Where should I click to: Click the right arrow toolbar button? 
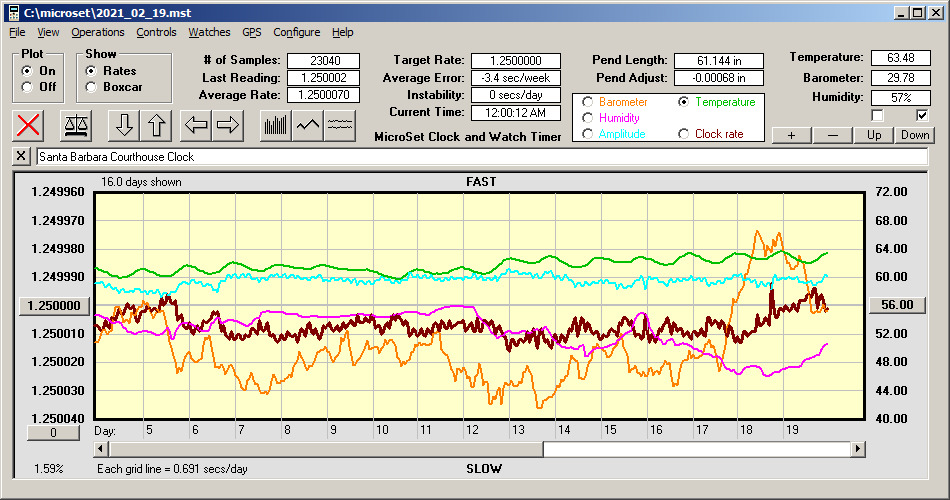point(228,125)
